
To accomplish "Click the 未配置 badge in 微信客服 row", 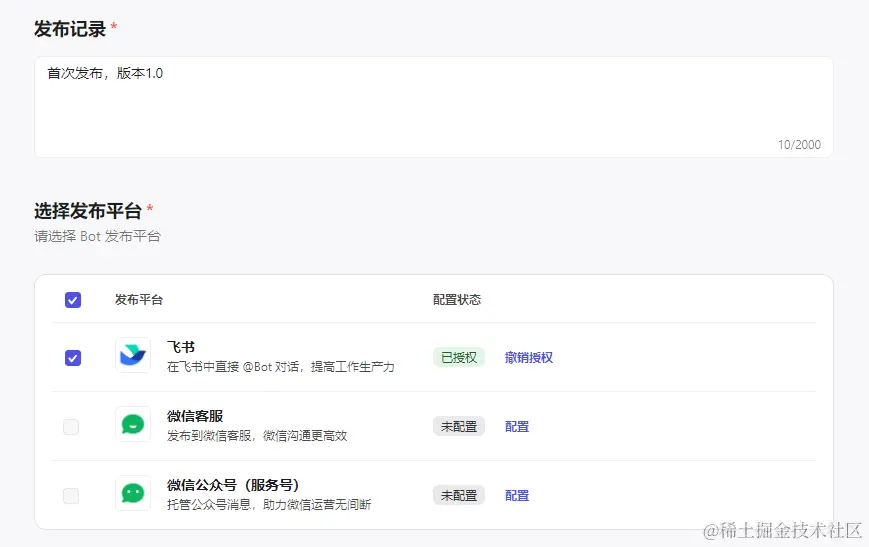I will coord(459,426).
